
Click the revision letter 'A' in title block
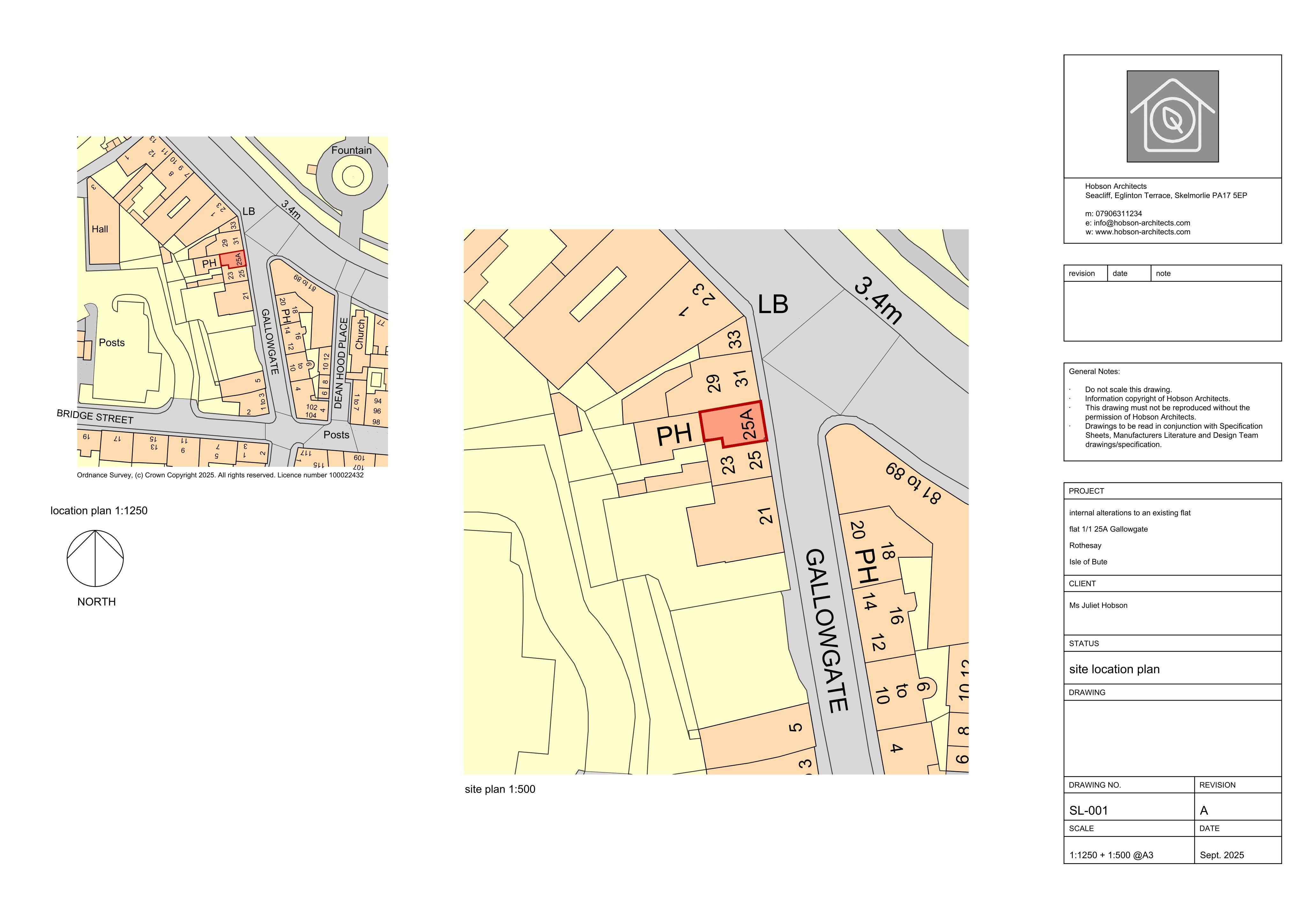(x=1203, y=810)
